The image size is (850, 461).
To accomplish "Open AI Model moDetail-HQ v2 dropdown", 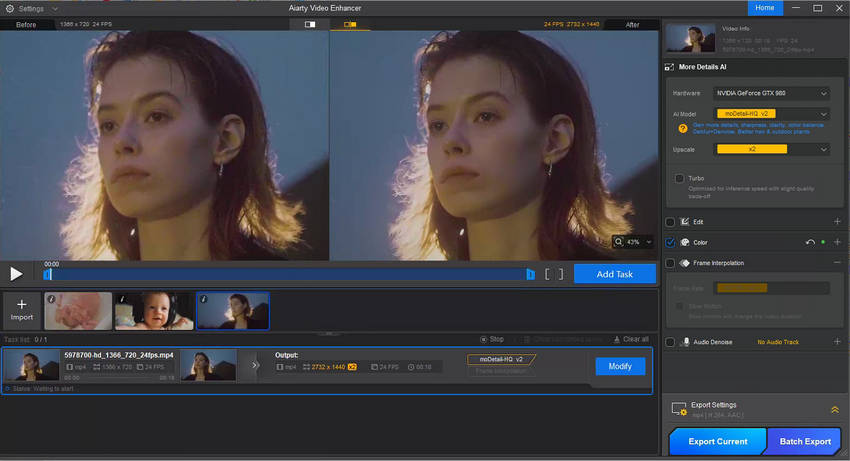I will coord(771,114).
